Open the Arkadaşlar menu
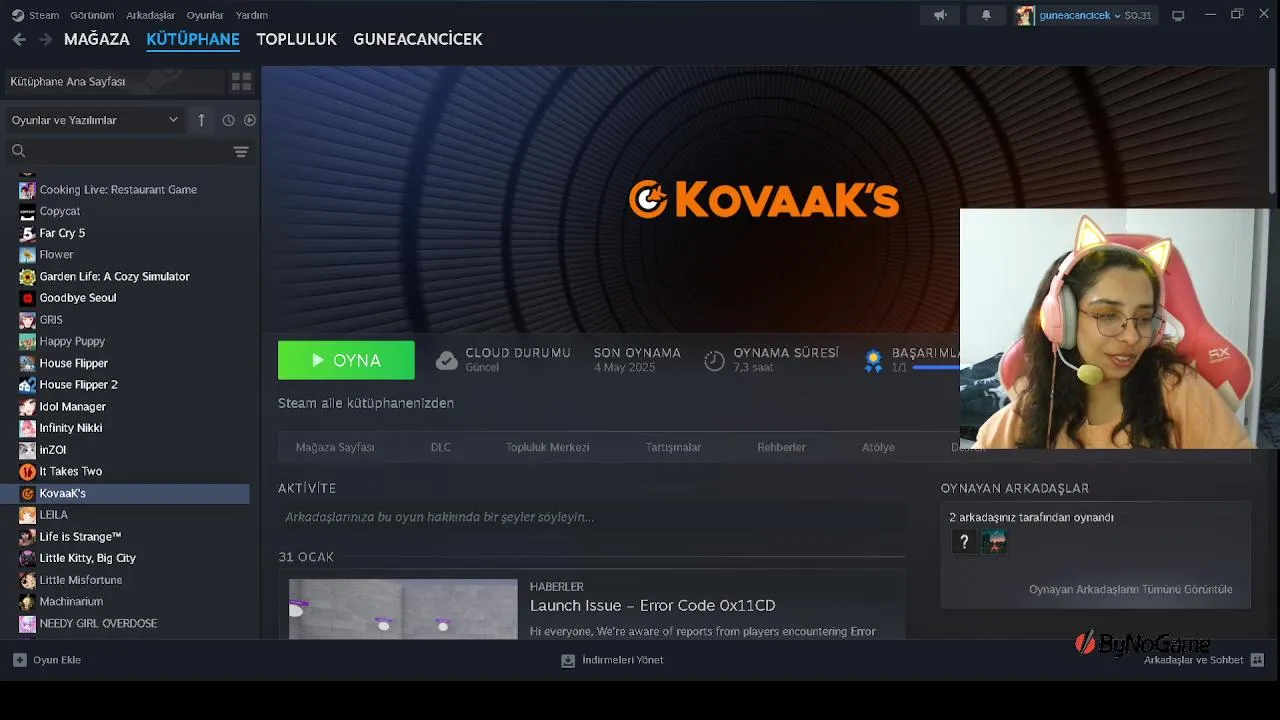 click(151, 15)
